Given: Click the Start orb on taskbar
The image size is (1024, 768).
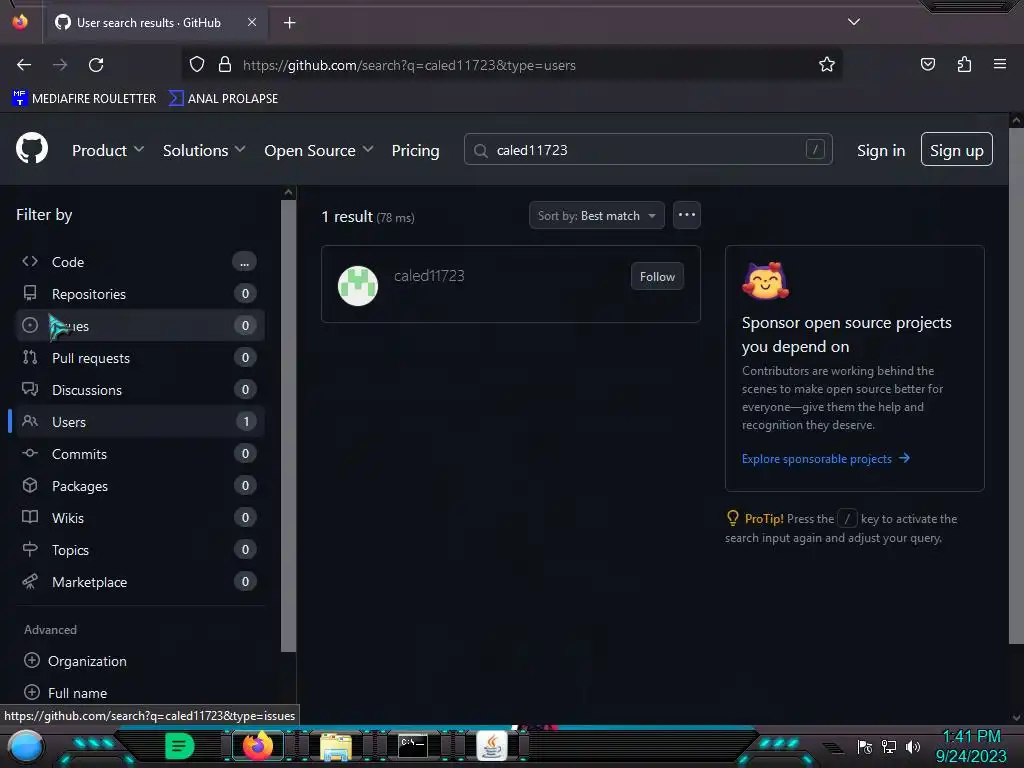Looking at the screenshot, I should (25, 746).
